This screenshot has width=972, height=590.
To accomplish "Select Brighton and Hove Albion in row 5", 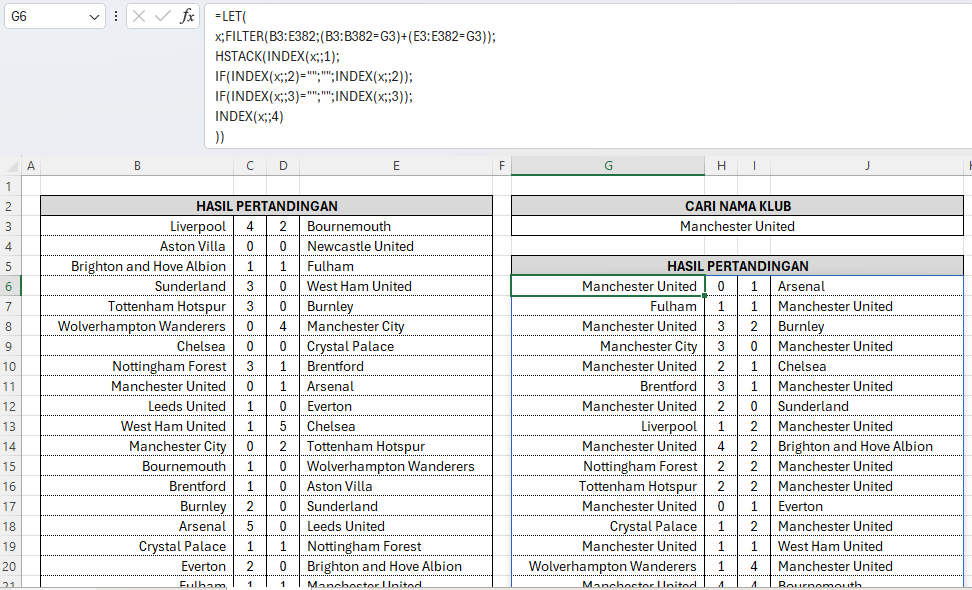I will click(x=137, y=266).
